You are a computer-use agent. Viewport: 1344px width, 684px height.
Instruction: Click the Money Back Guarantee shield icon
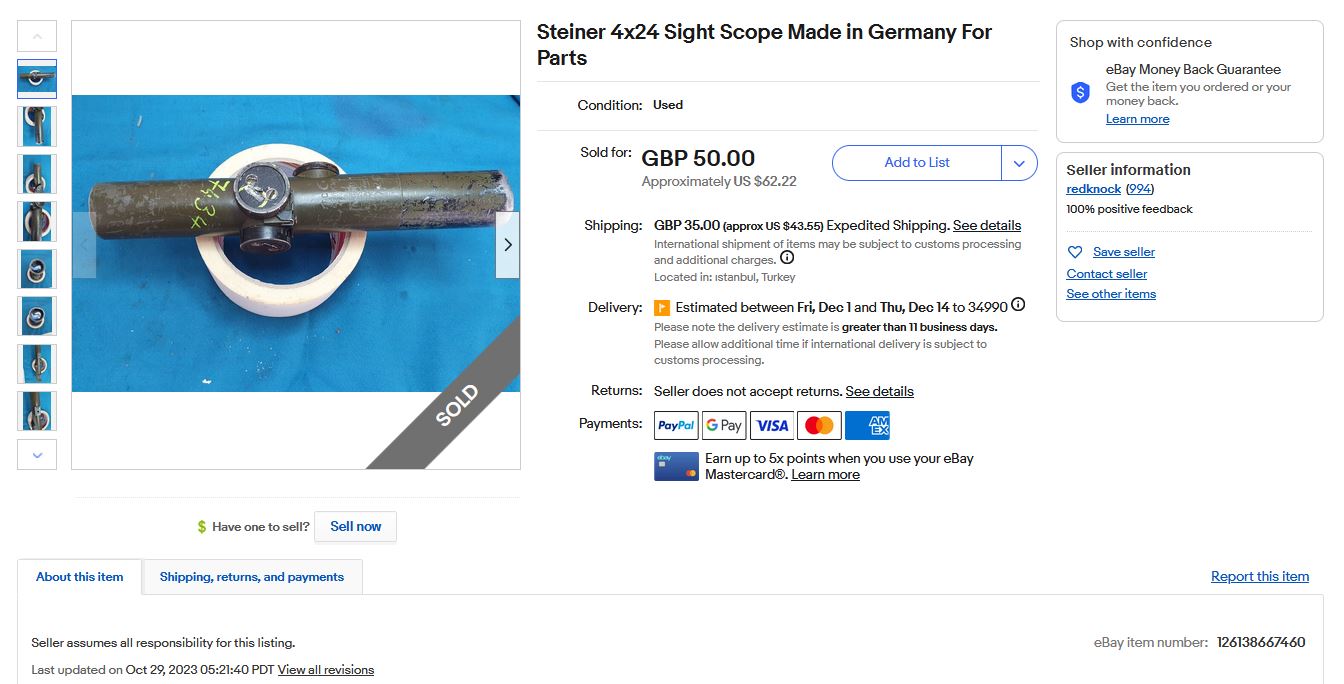coord(1080,93)
